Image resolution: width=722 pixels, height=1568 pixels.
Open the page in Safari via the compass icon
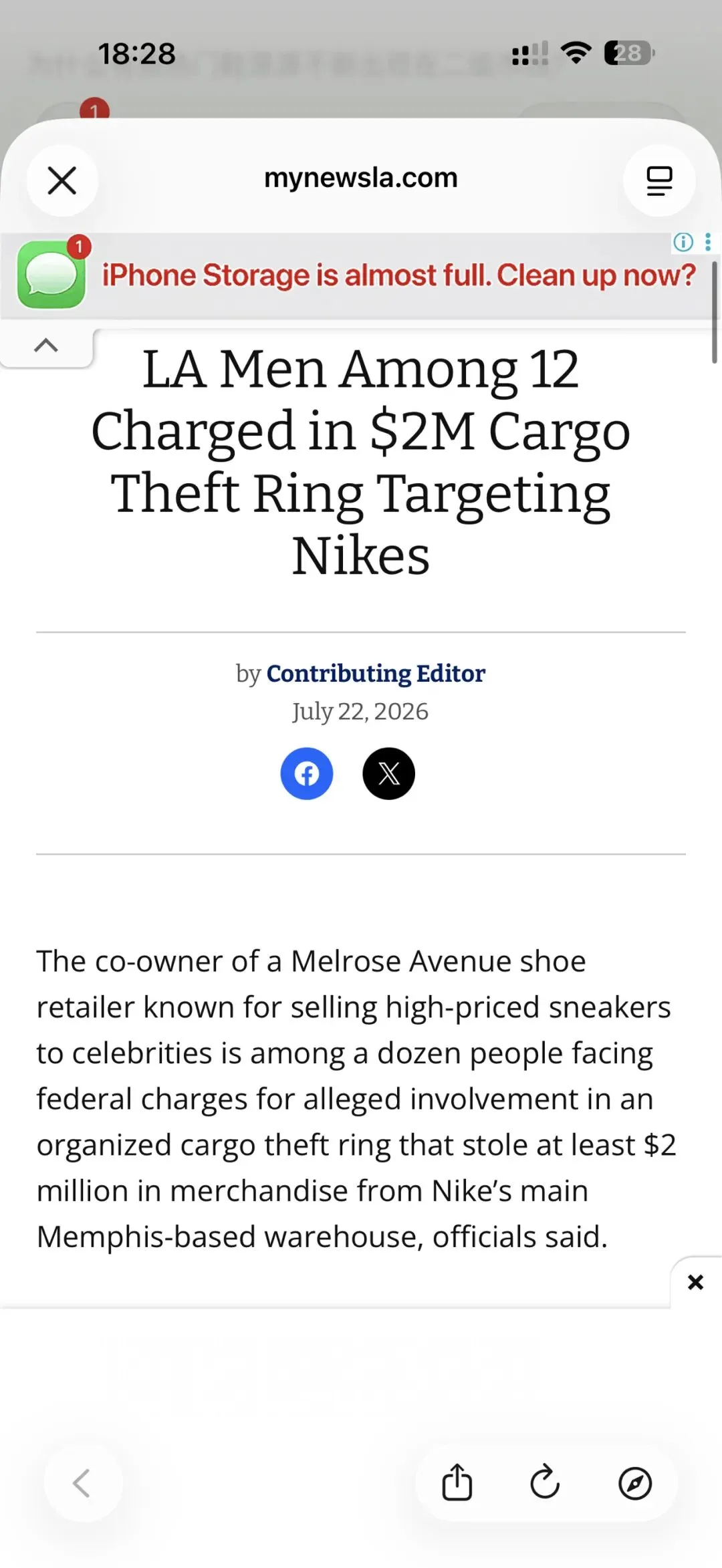(635, 1483)
